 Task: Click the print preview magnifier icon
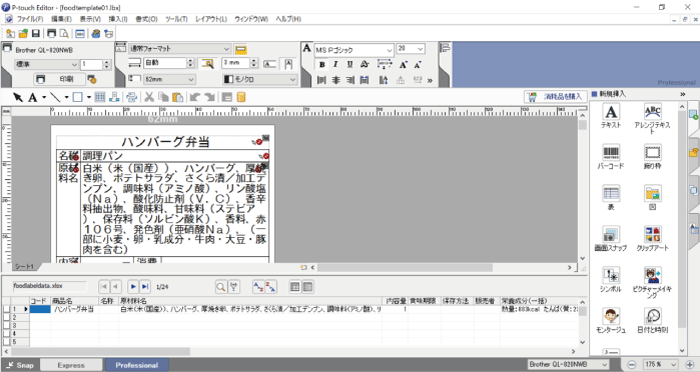click(64, 33)
